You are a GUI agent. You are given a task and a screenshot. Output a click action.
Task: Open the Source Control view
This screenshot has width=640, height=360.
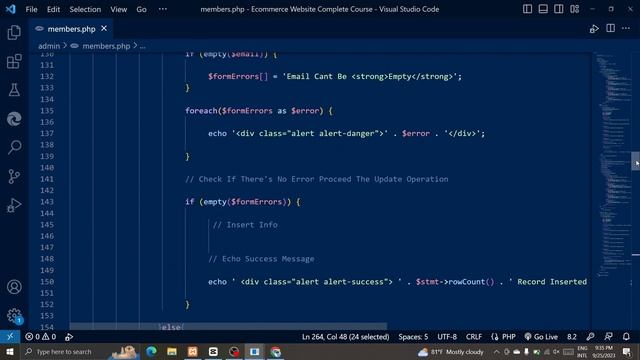click(x=14, y=176)
